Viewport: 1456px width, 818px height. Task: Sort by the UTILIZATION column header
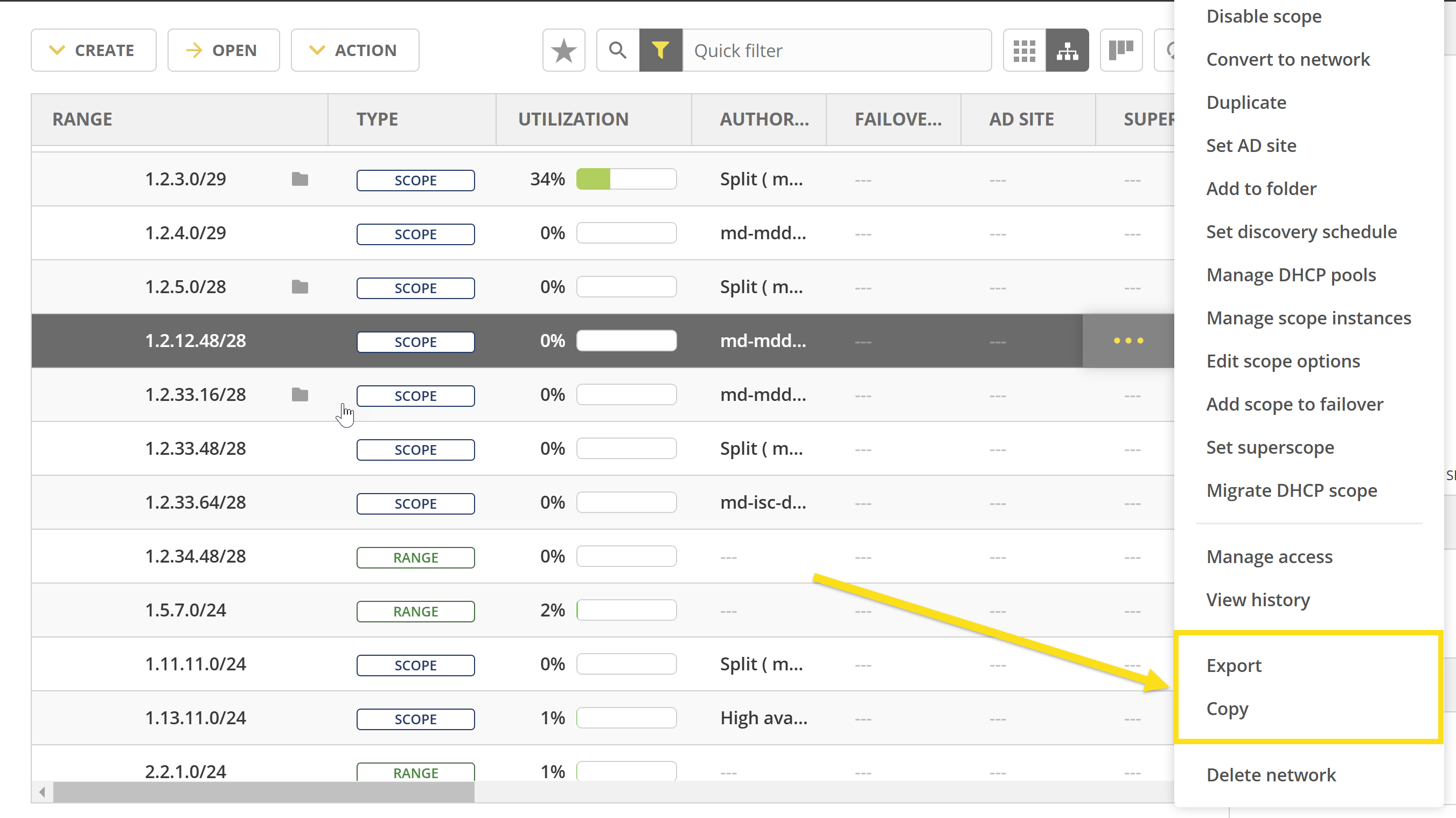(573, 119)
